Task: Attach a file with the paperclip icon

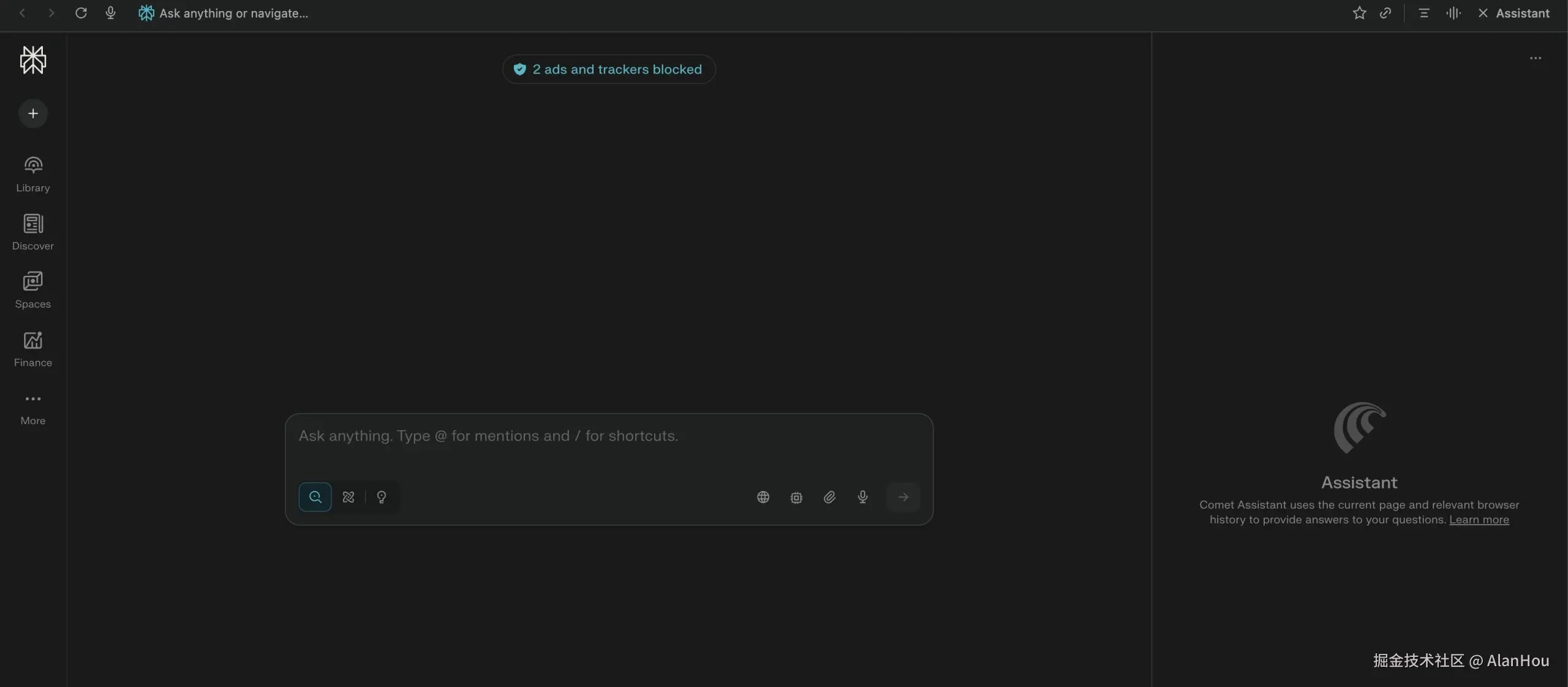Action: coord(829,497)
